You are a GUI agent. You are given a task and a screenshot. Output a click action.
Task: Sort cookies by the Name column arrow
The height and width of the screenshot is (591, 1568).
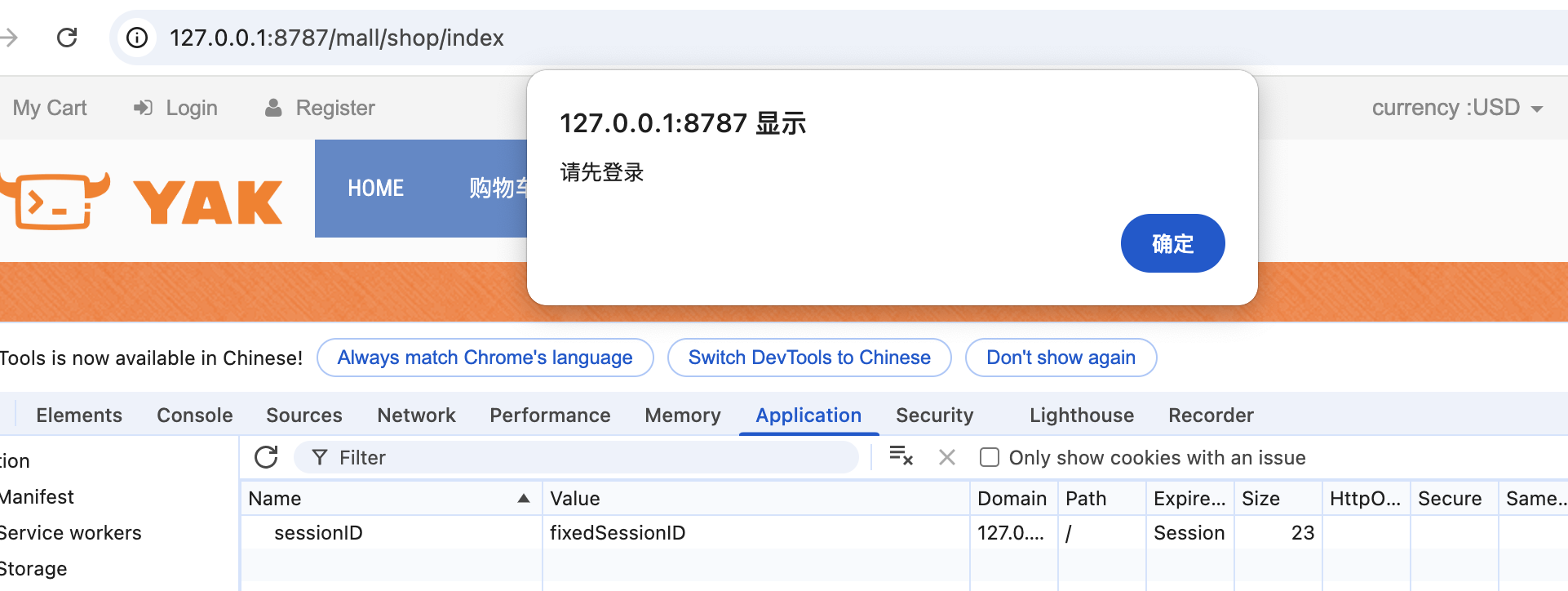[523, 499]
